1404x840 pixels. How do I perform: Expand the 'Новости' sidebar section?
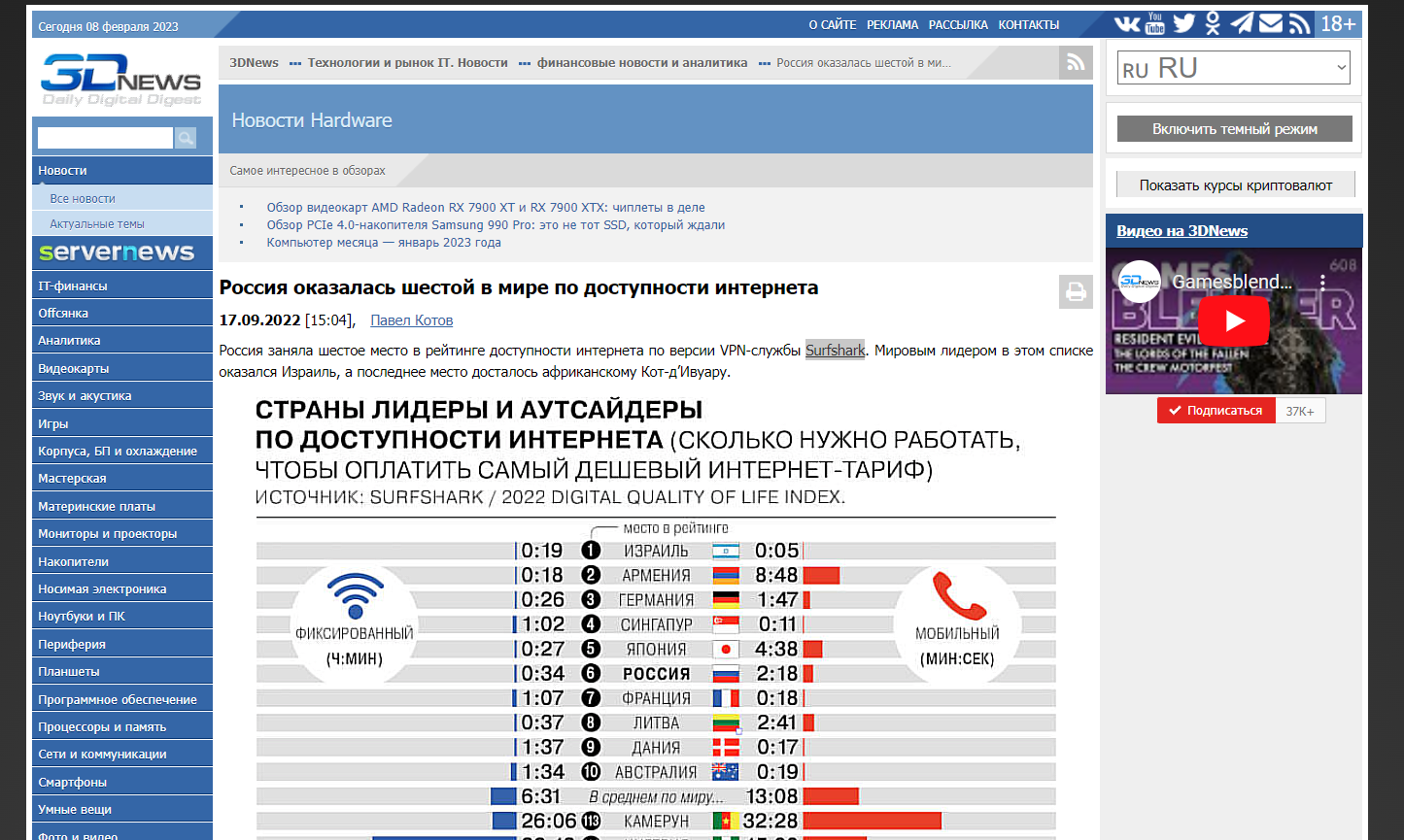pos(121,171)
